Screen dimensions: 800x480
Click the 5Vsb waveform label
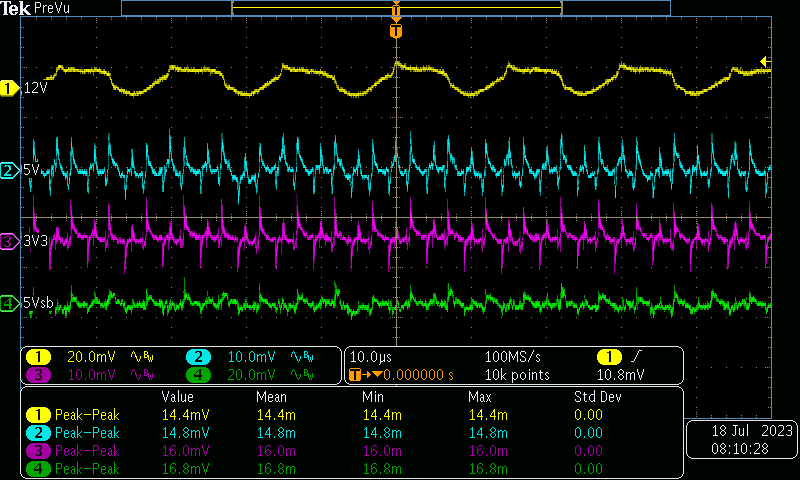click(38, 303)
